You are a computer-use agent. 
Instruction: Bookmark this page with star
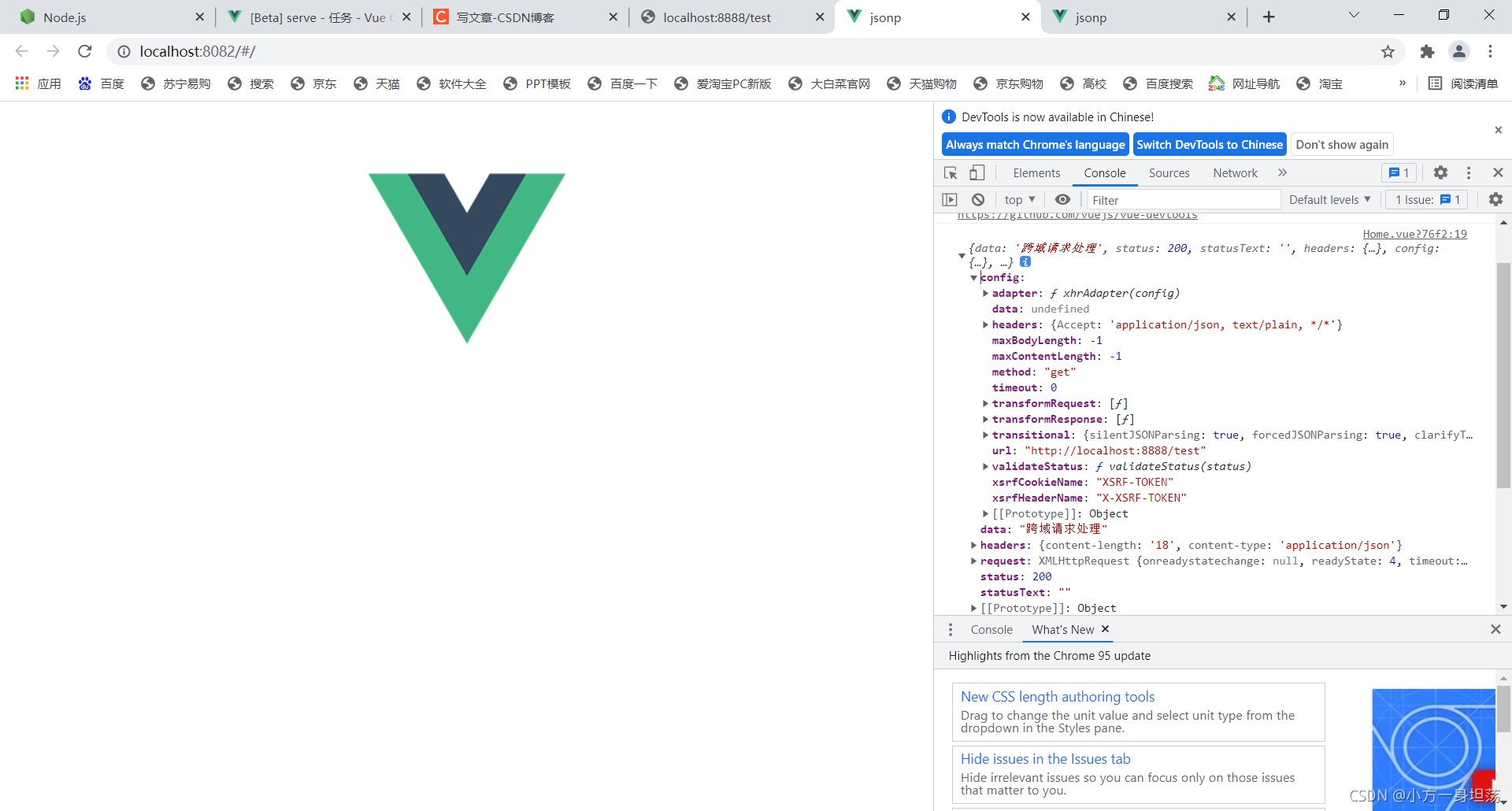pyautogui.click(x=1388, y=52)
